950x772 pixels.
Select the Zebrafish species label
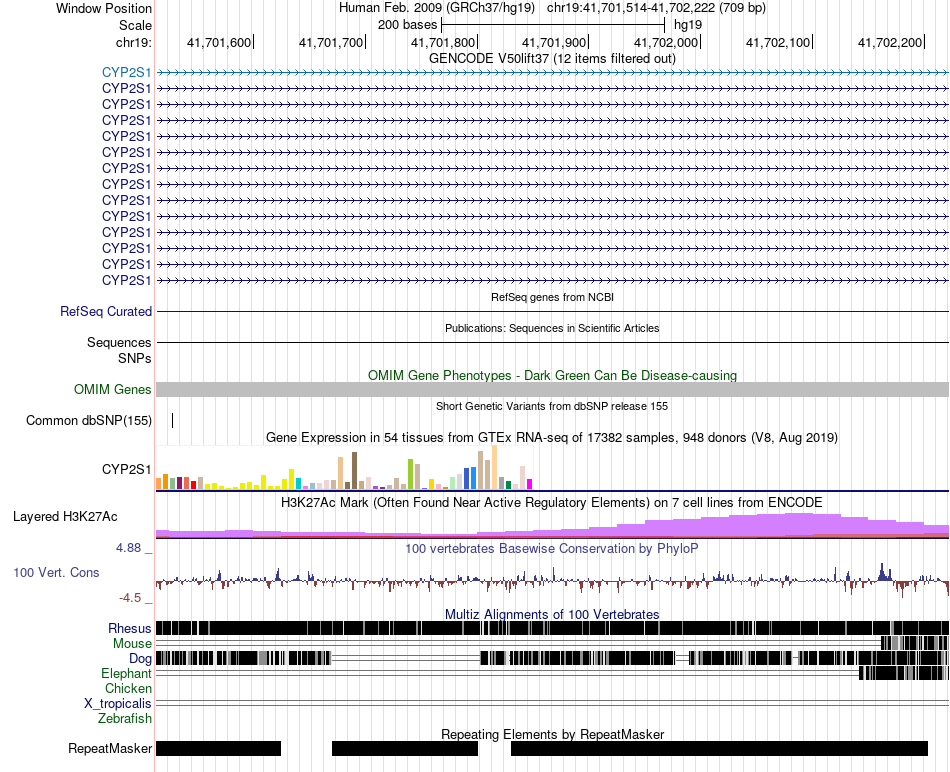[125, 719]
